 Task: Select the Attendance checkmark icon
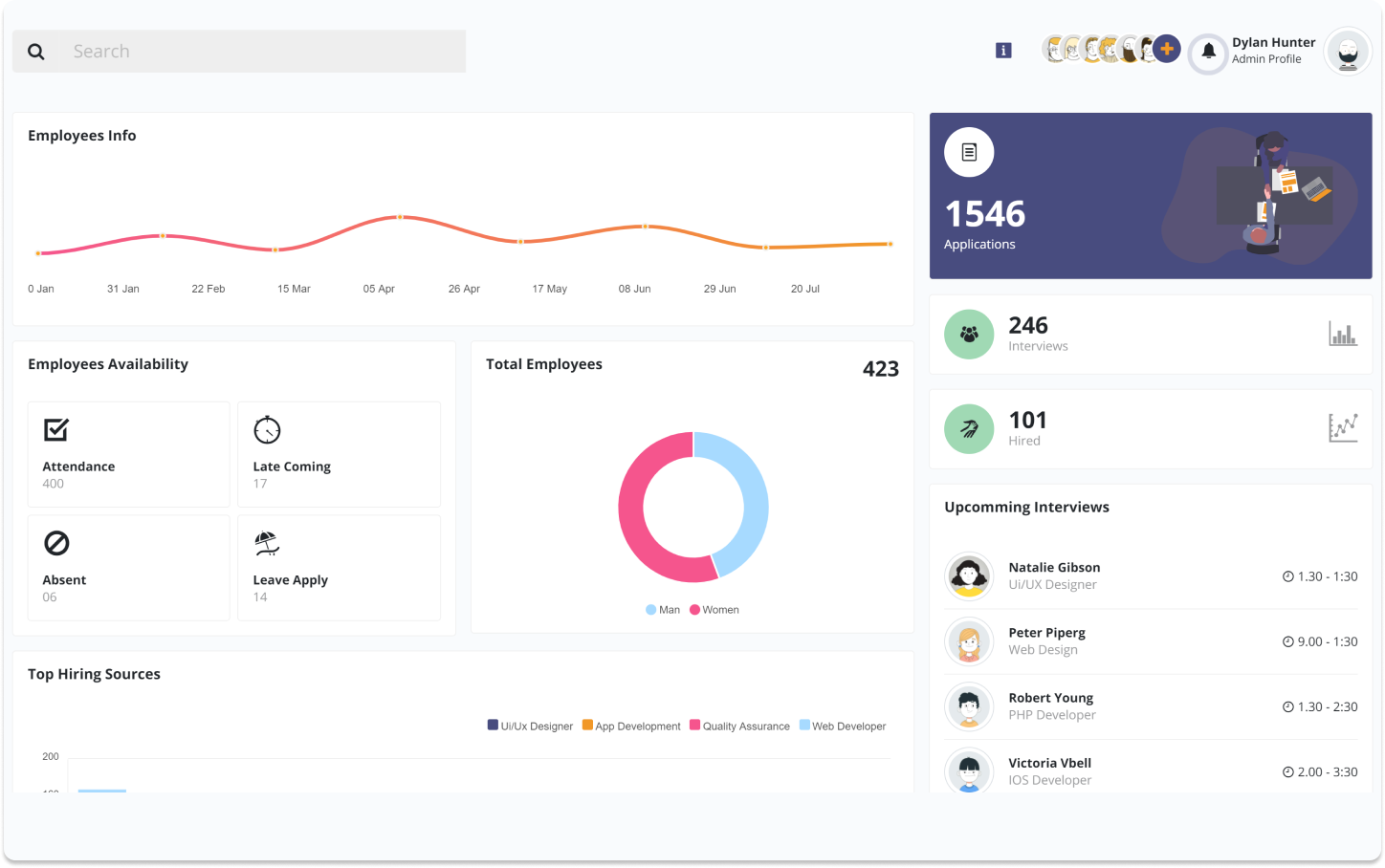point(57,429)
